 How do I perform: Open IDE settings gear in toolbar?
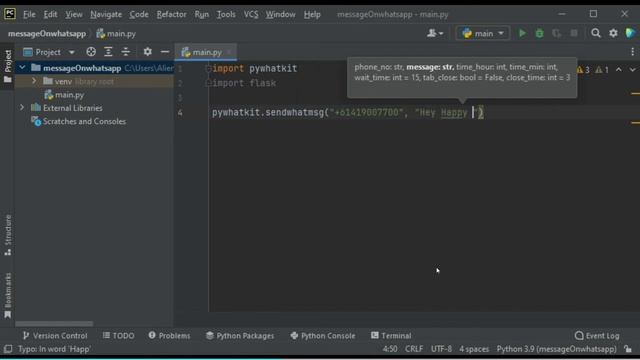pyautogui.click(x=613, y=33)
